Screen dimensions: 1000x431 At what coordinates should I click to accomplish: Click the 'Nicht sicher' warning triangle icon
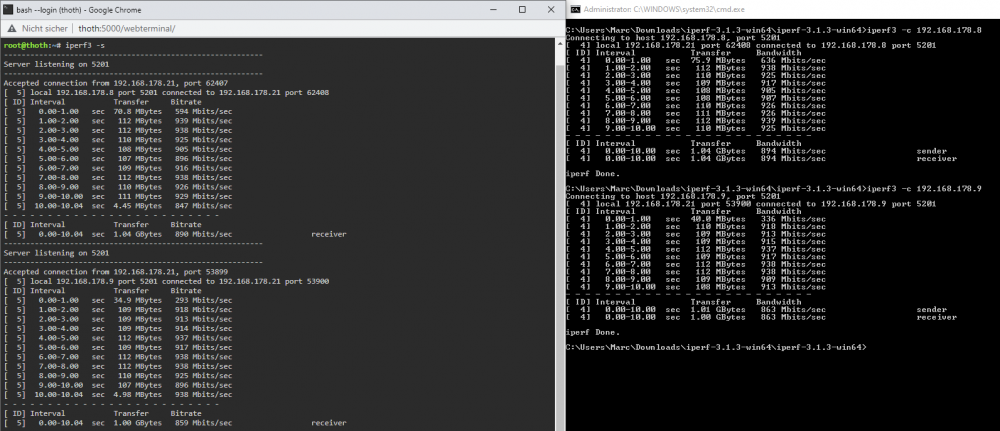pos(11,29)
